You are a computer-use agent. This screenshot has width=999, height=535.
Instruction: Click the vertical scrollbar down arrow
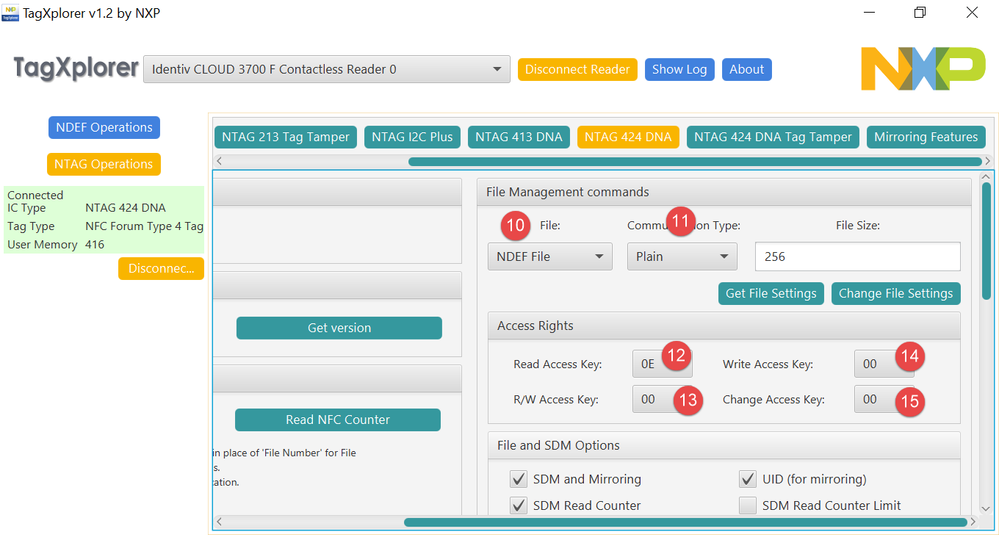point(986,510)
